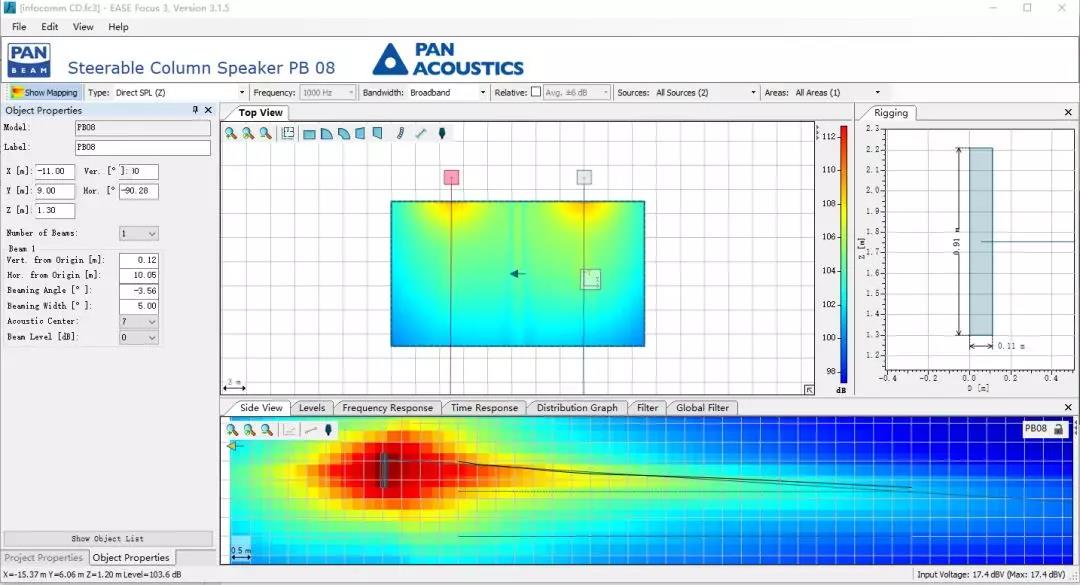The height and width of the screenshot is (585, 1080).
Task: Select the ring sector area tool
Action: (x=344, y=134)
